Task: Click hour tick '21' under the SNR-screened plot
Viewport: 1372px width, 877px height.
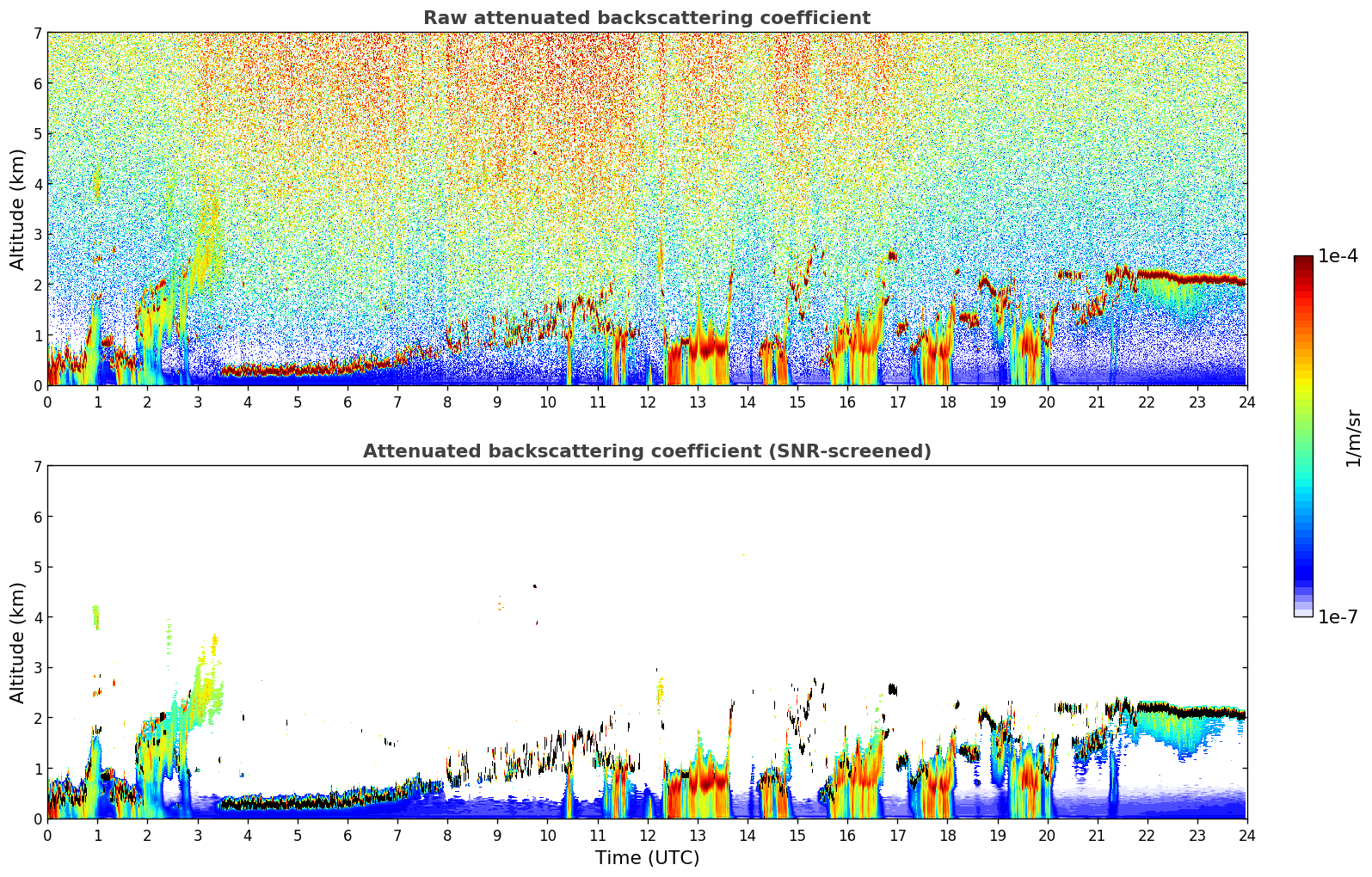Action: point(1097,835)
